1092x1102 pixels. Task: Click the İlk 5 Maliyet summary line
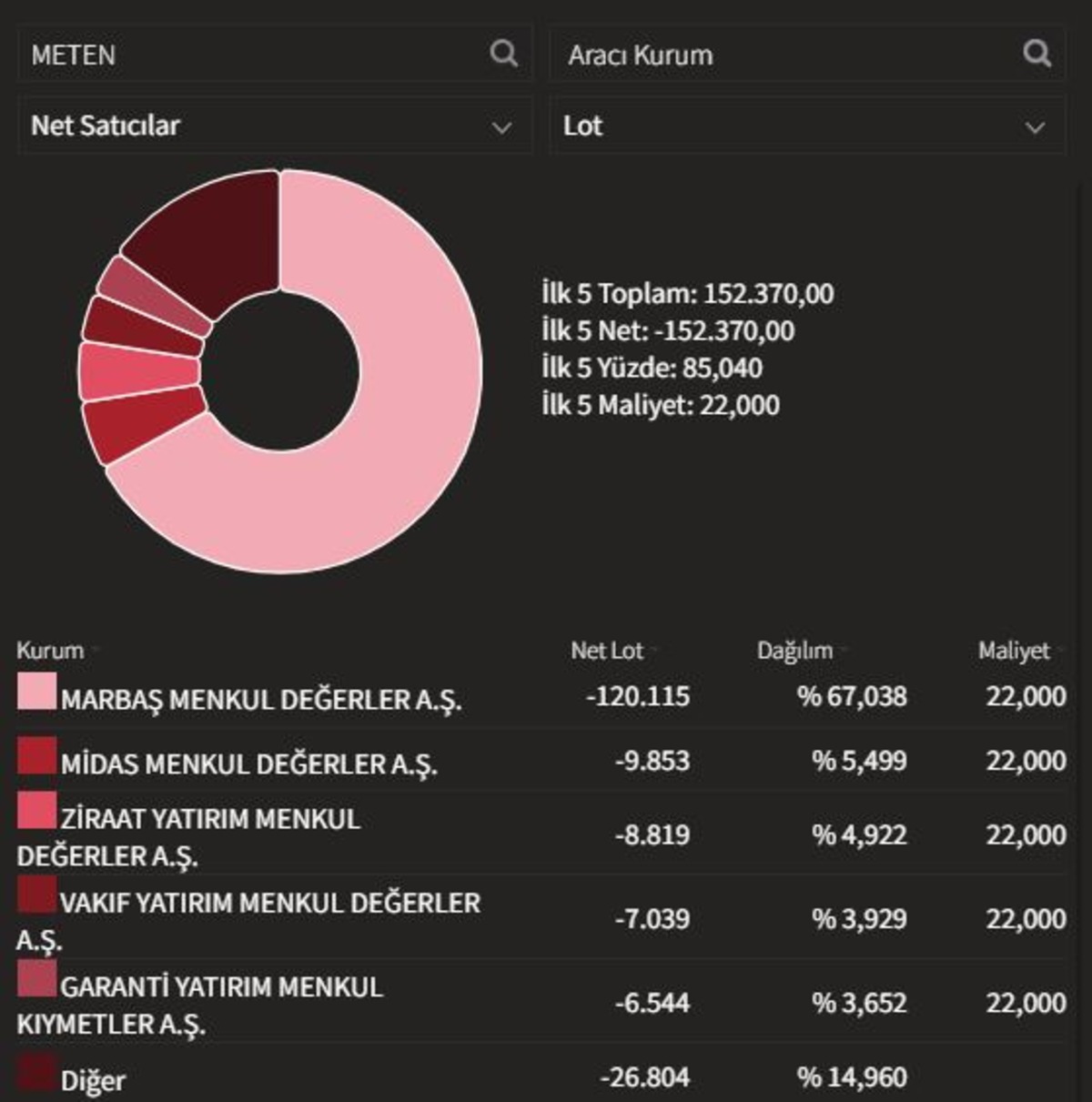point(660,406)
